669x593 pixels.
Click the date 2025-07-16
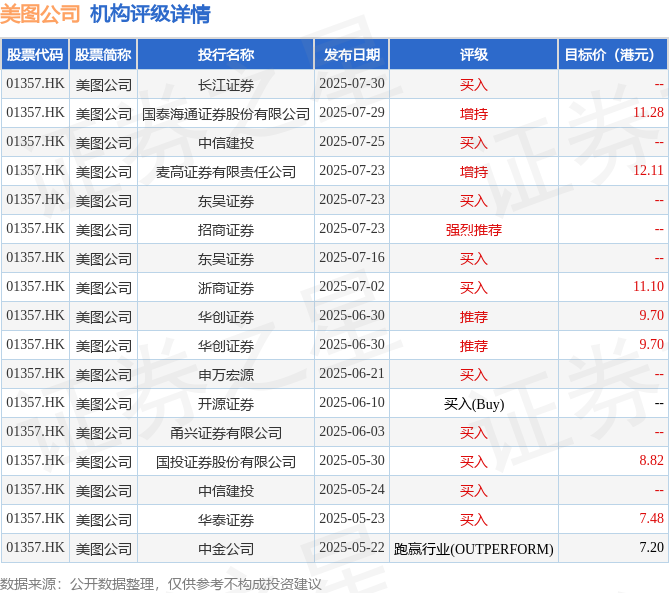click(352, 258)
